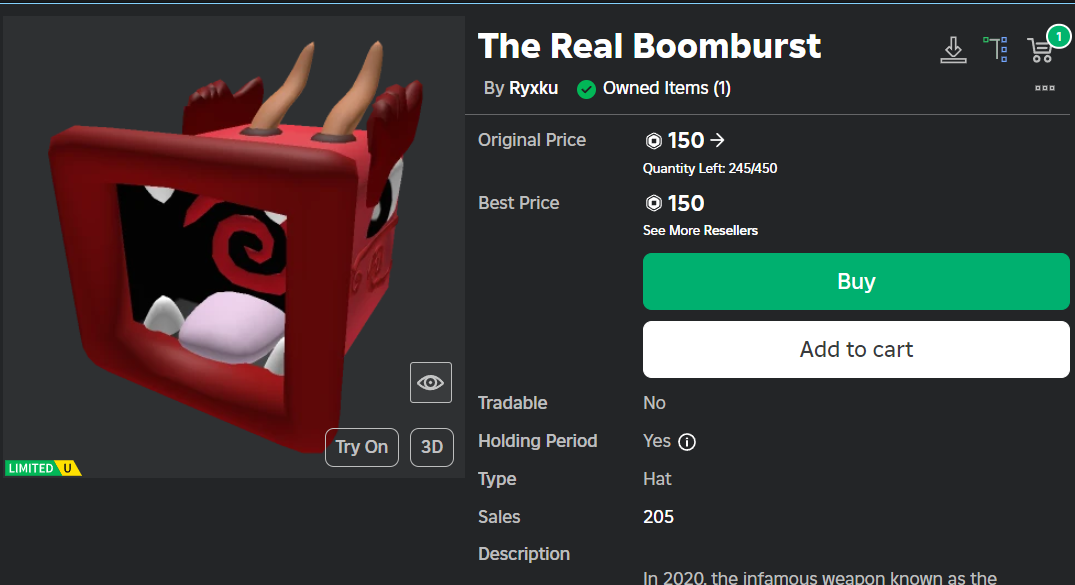Click the Robux icon beside Best Price
Screen dimensions: 1075x585
654,204
